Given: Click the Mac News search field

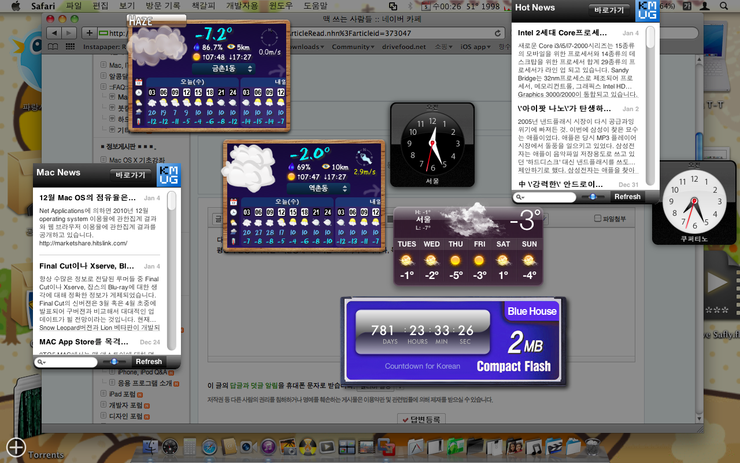Looking at the screenshot, I should (x=66, y=362).
